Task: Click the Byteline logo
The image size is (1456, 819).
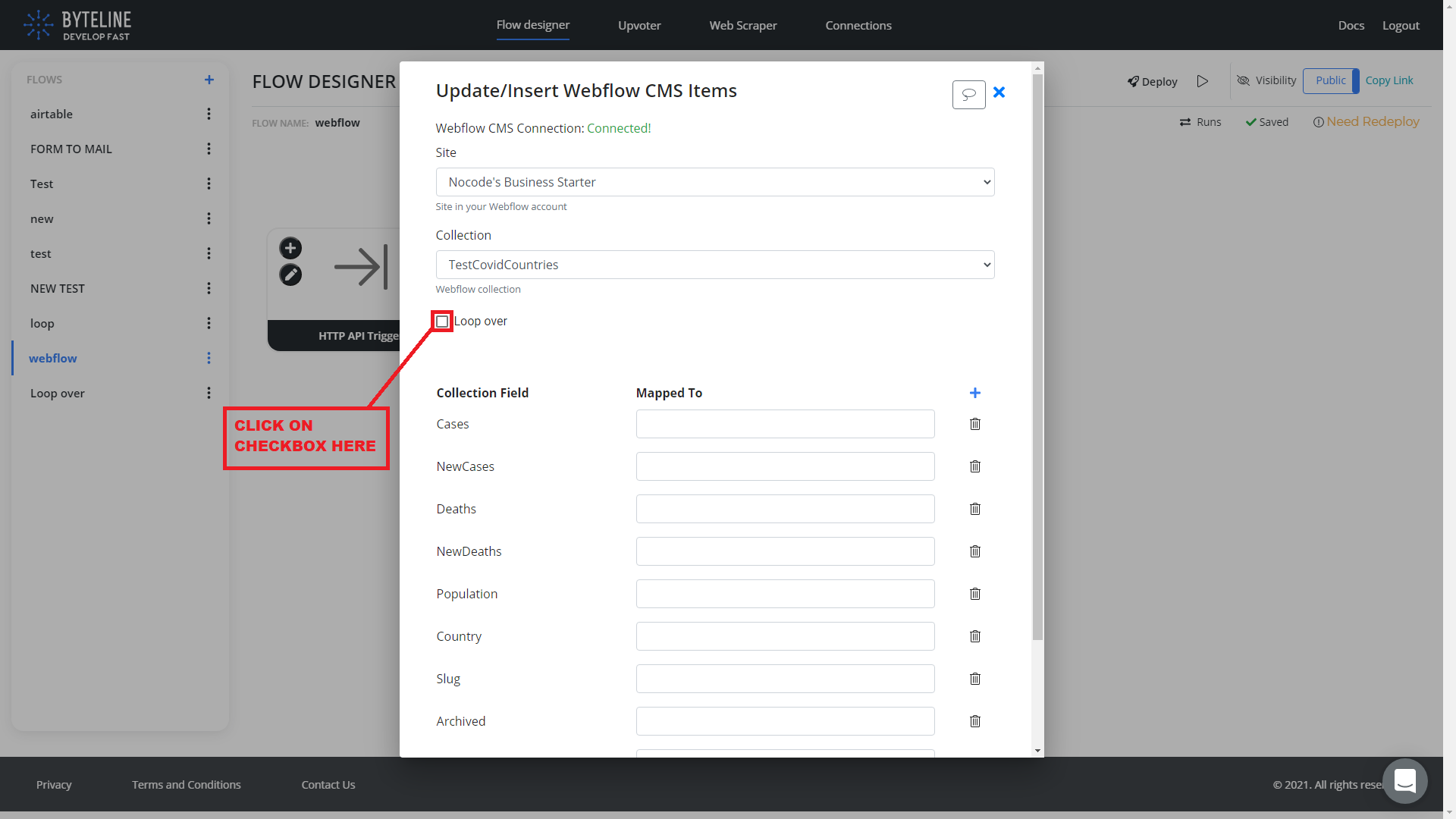Action: click(x=77, y=25)
